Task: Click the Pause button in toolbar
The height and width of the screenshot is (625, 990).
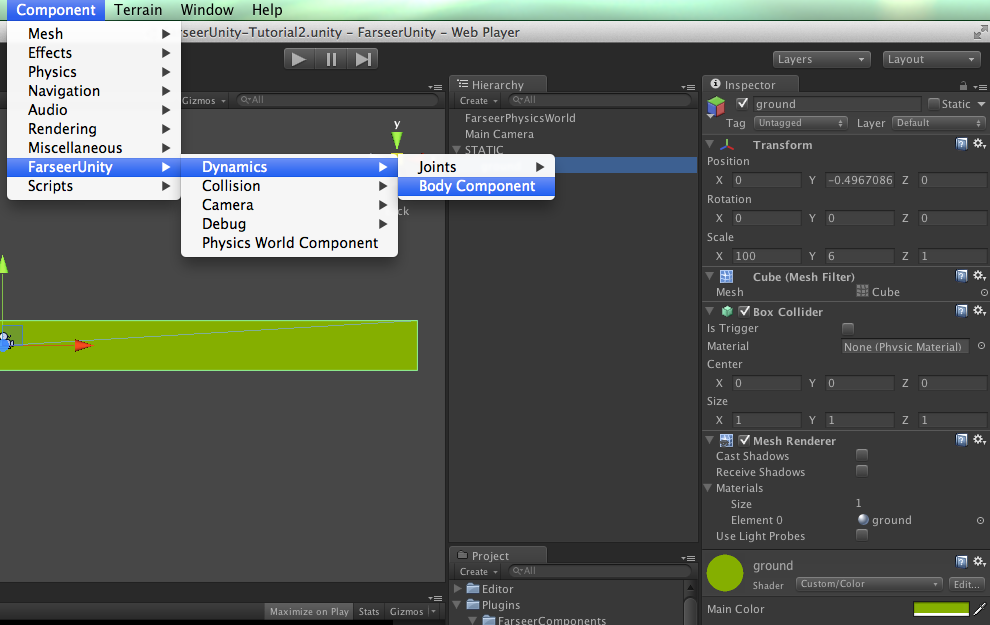Action: (331, 59)
